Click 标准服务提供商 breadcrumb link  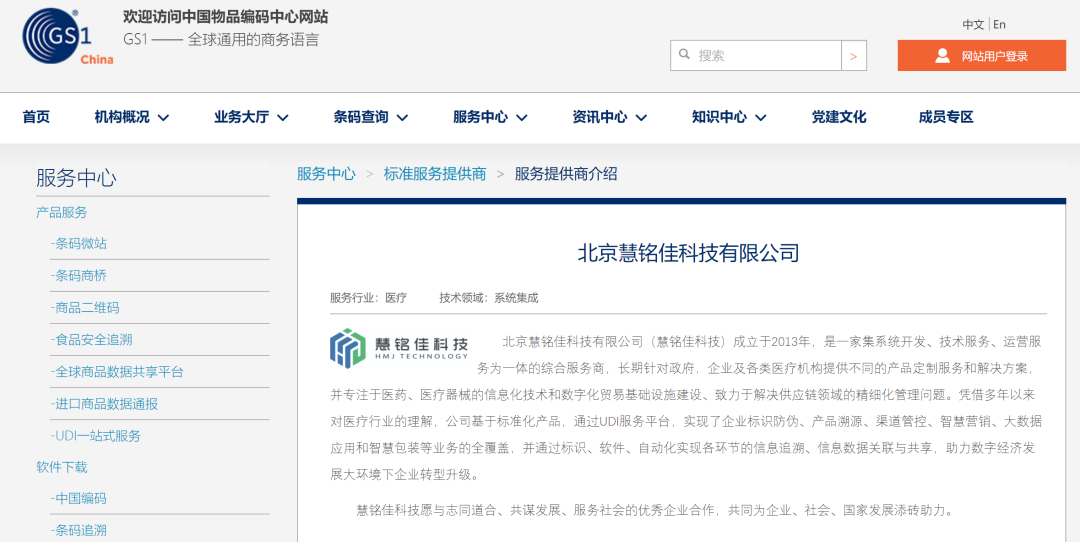[435, 174]
